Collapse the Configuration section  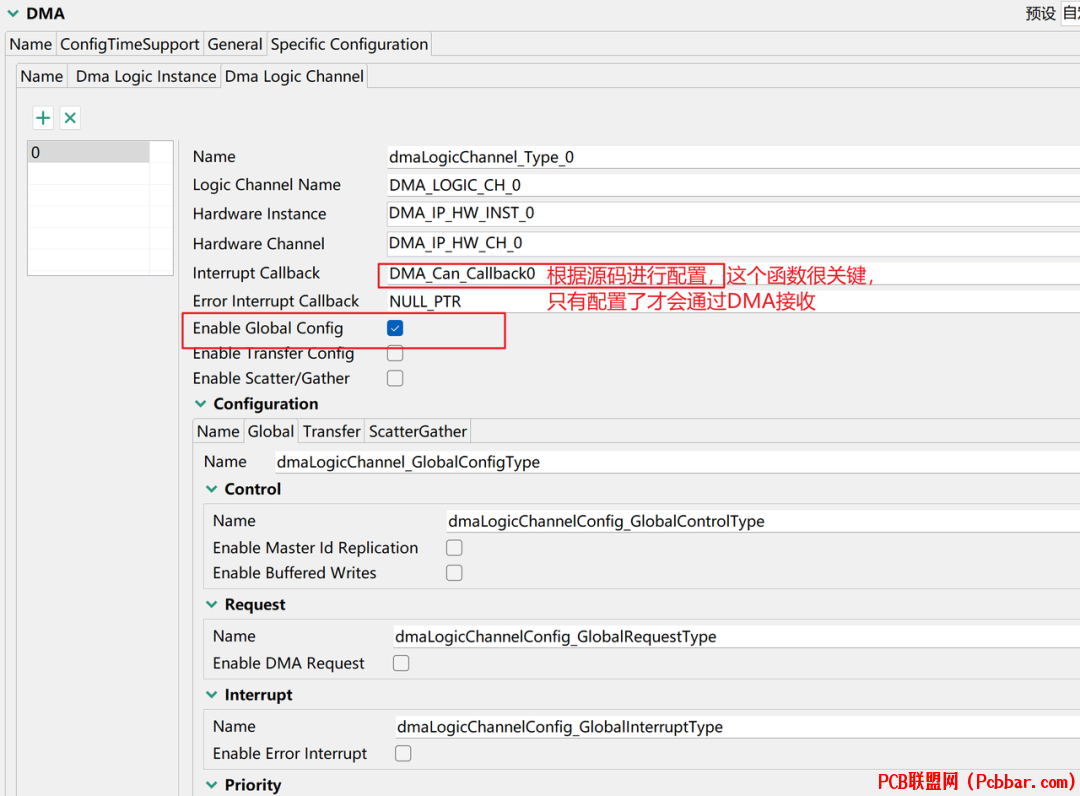[x=200, y=404]
